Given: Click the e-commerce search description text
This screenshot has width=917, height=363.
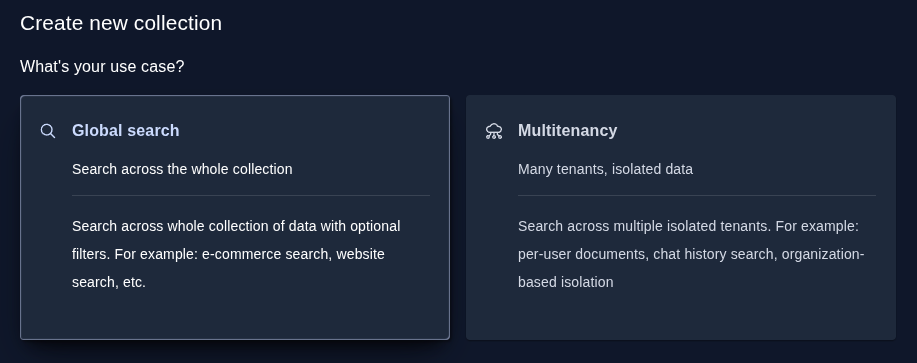Looking at the screenshot, I should point(267,254).
